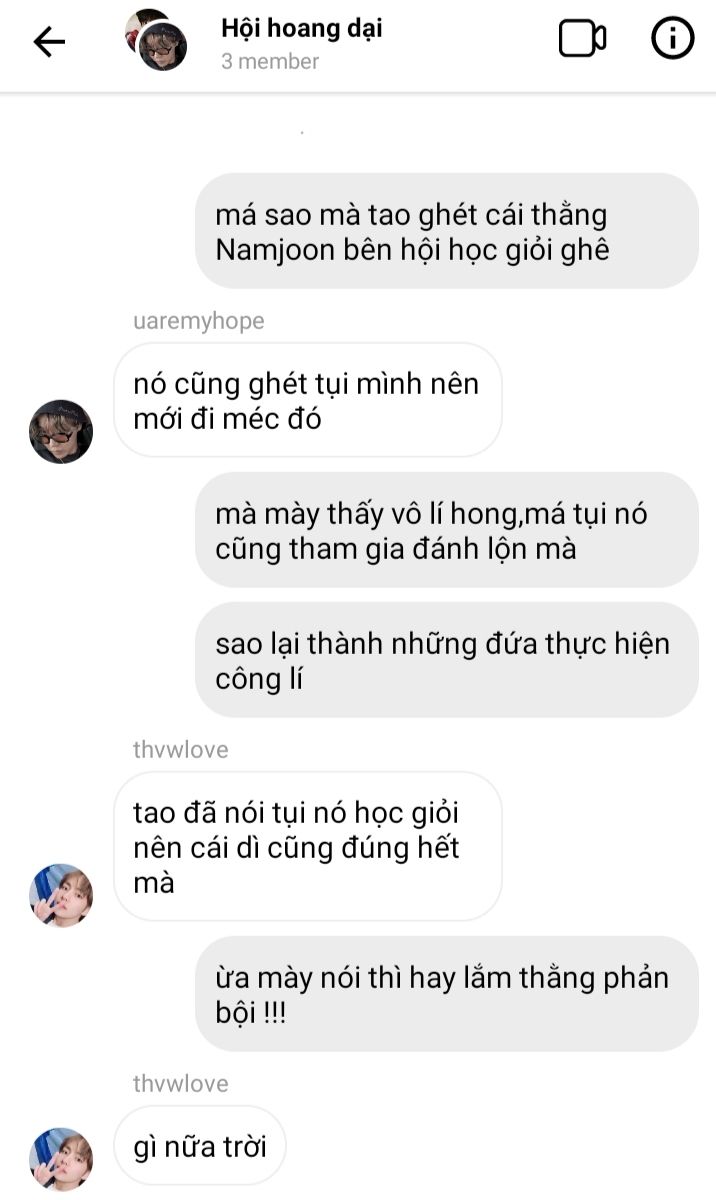
Task: Start a video call with the group
Action: pos(582,39)
